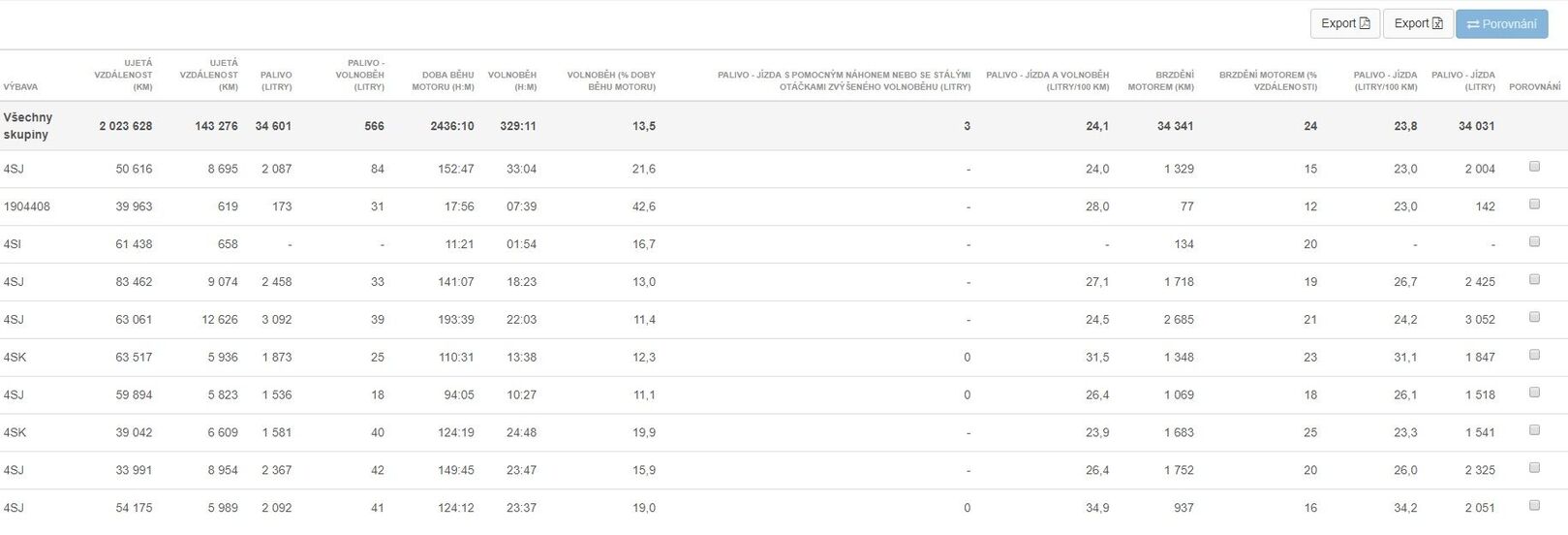Select checkbox of 4SJ row with 50 616 km

(1534, 167)
